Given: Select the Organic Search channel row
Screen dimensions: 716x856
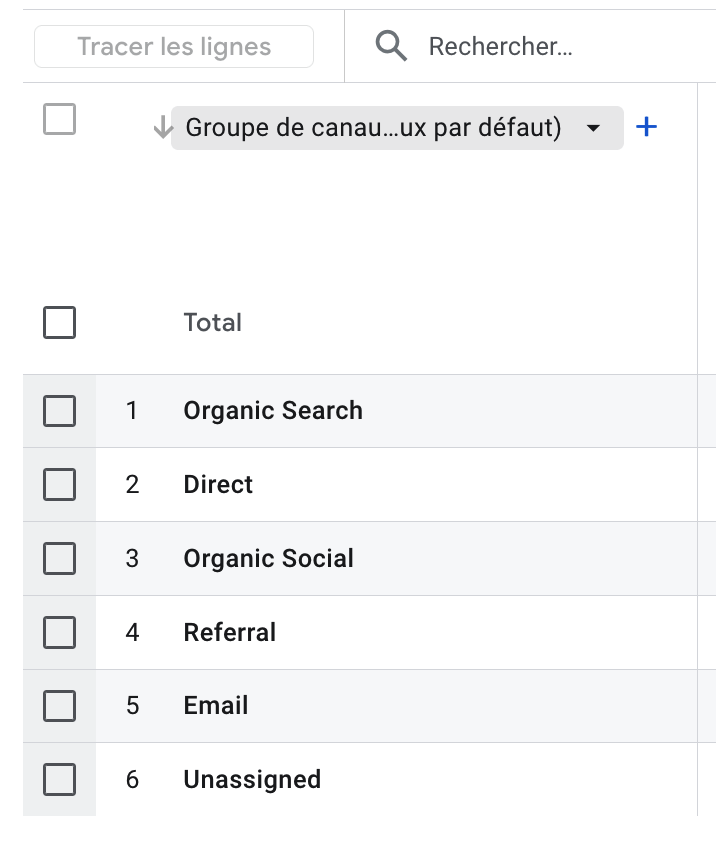Looking at the screenshot, I should point(273,411).
